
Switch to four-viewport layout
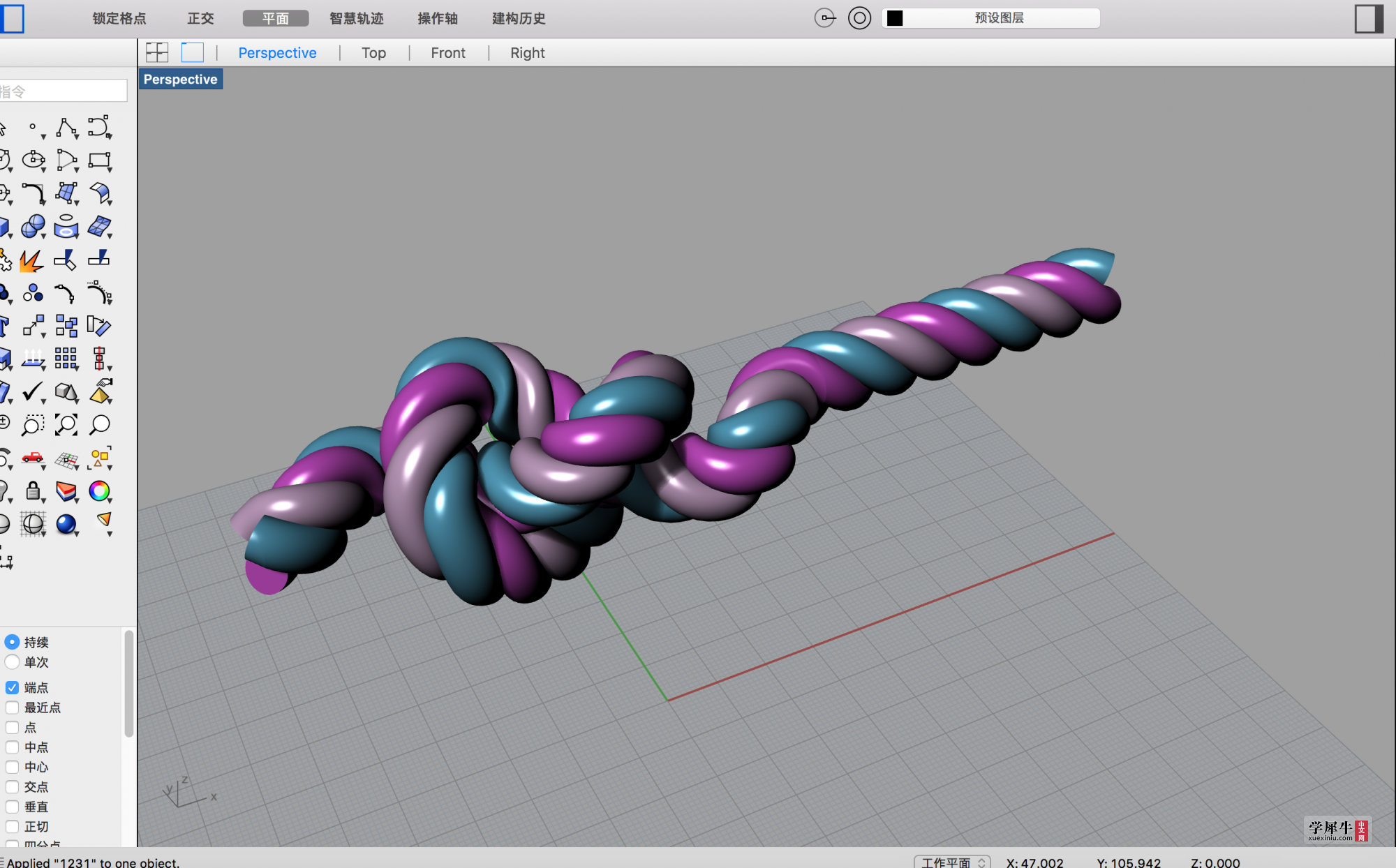point(157,52)
